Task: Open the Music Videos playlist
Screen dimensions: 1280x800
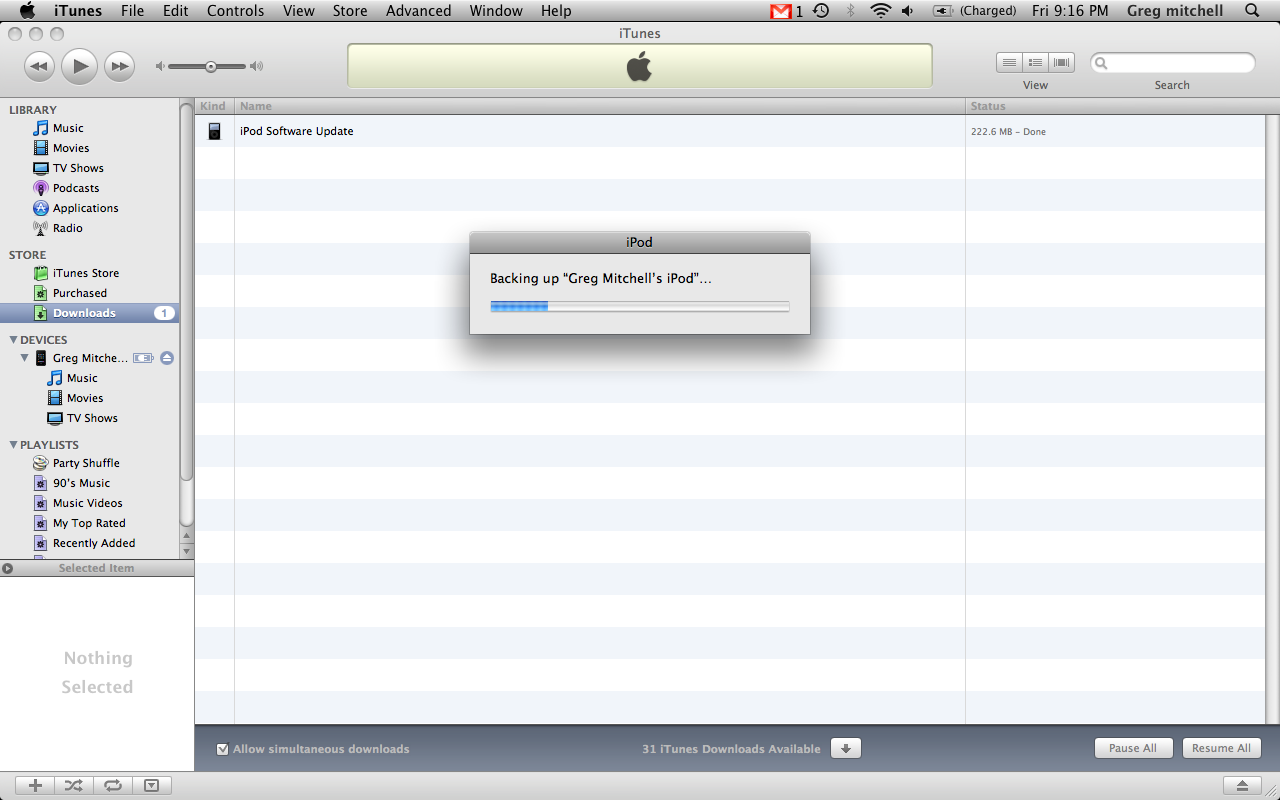Action: (87, 503)
